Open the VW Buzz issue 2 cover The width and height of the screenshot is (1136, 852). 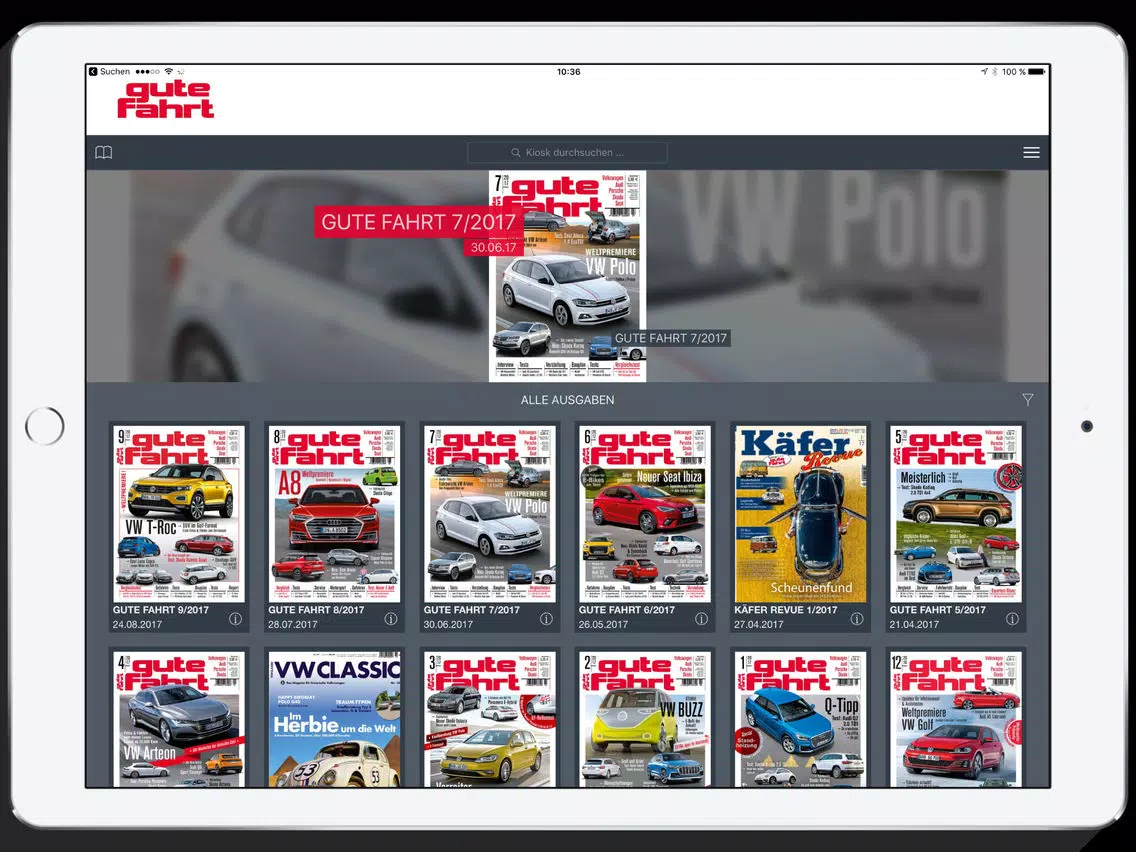click(645, 719)
